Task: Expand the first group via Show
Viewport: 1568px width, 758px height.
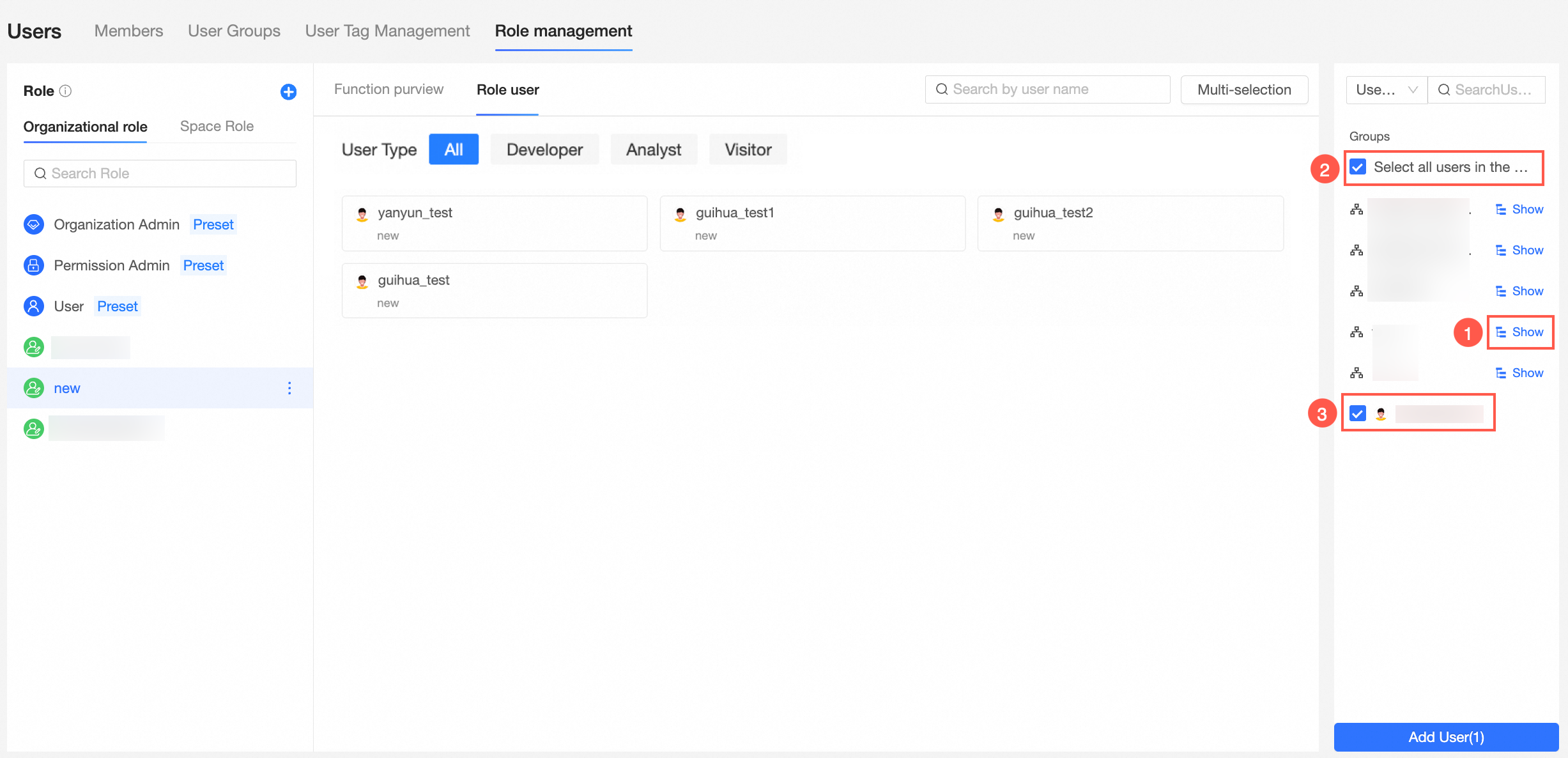Action: point(1520,210)
